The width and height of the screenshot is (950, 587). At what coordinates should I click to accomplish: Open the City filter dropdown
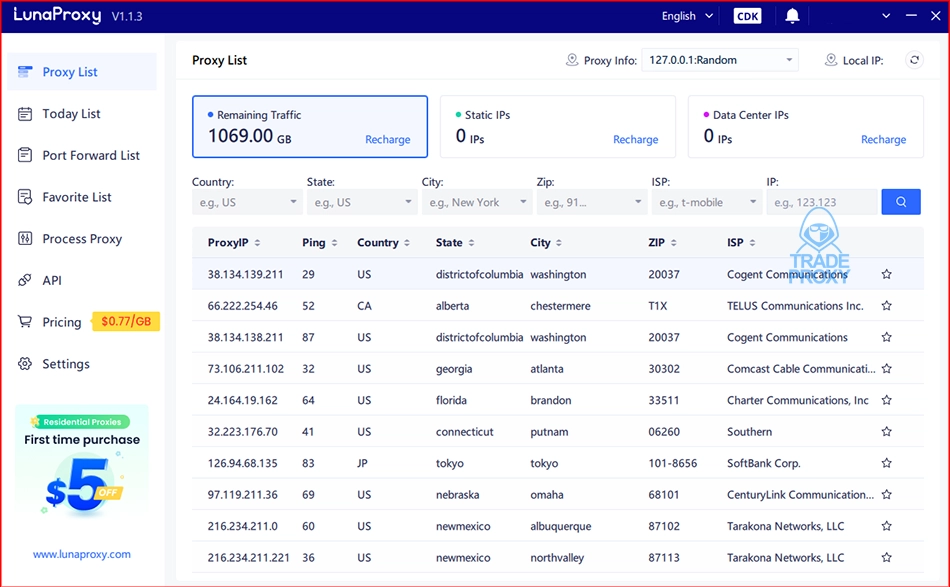(x=477, y=202)
